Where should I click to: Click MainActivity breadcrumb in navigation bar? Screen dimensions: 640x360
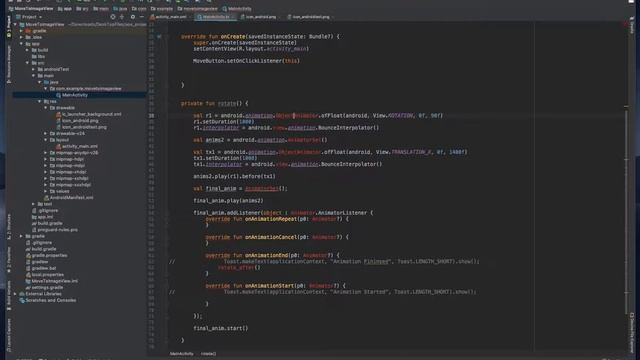point(237,9)
